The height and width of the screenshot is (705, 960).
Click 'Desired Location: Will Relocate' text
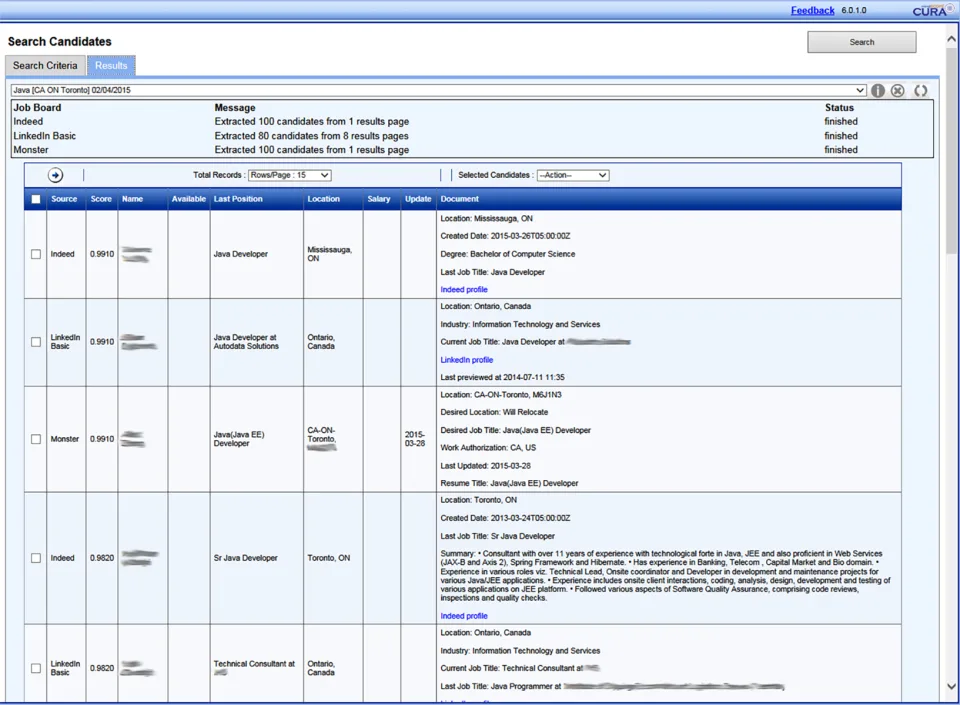tap(494, 412)
